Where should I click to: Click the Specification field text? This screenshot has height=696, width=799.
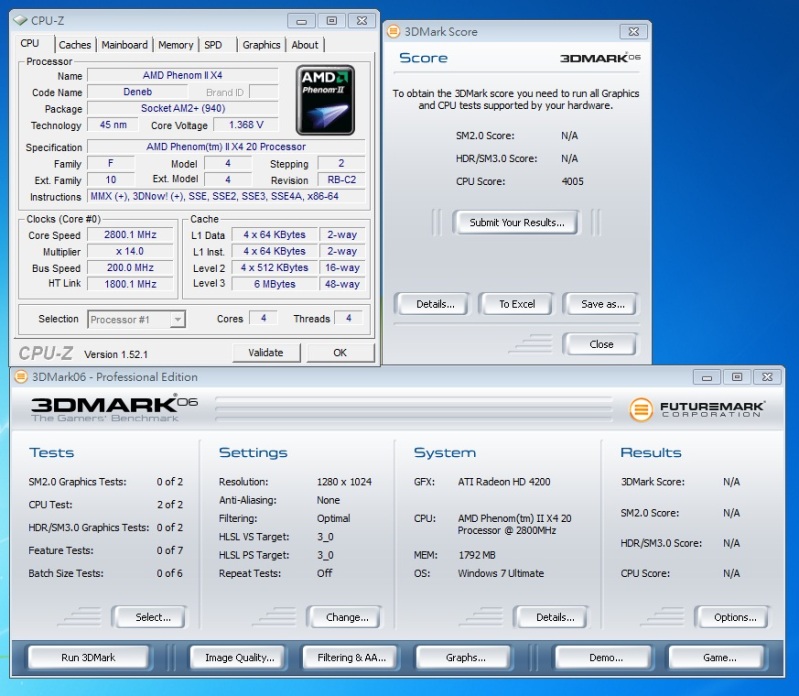[x=226, y=147]
